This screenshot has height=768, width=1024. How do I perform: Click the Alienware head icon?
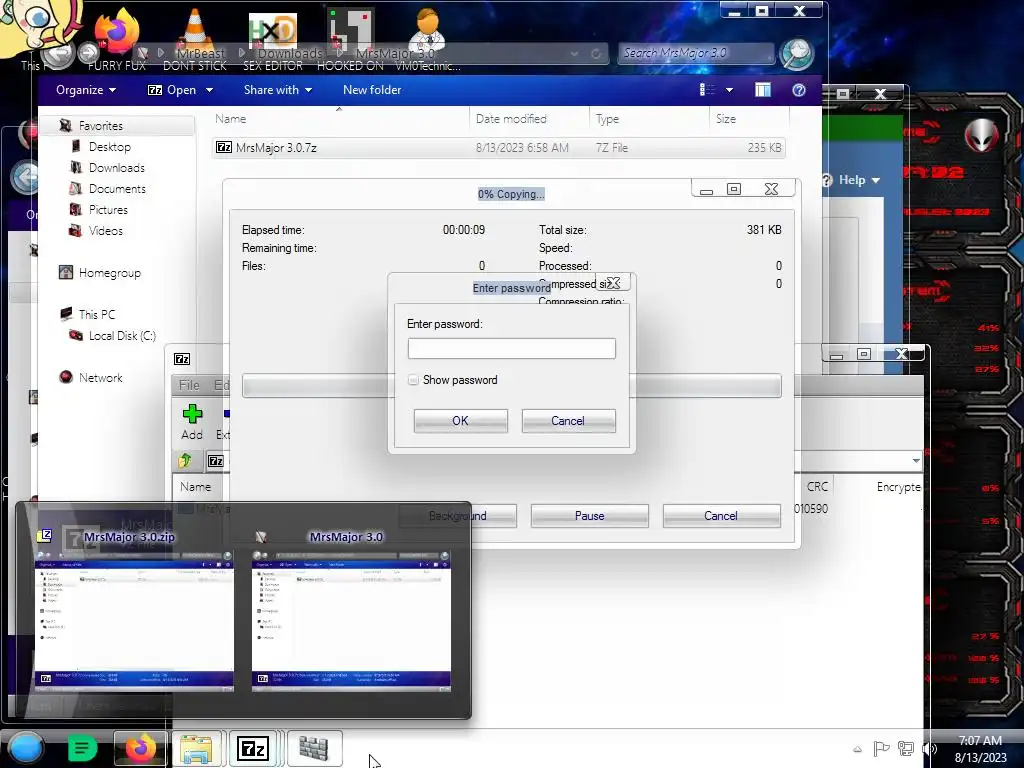[x=982, y=136]
